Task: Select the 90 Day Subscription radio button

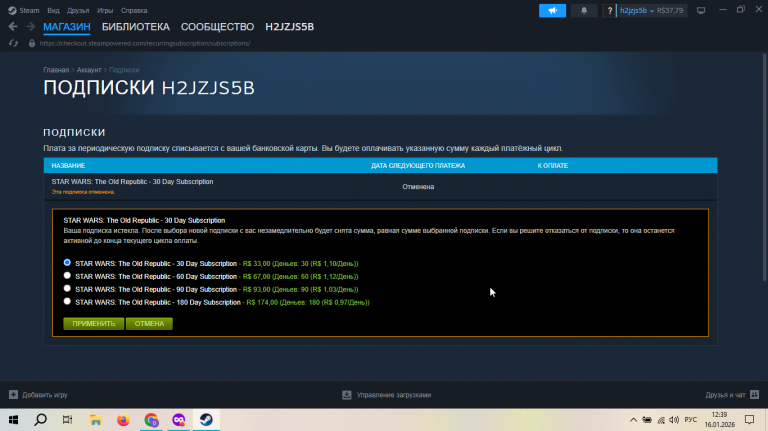Action: (x=67, y=288)
